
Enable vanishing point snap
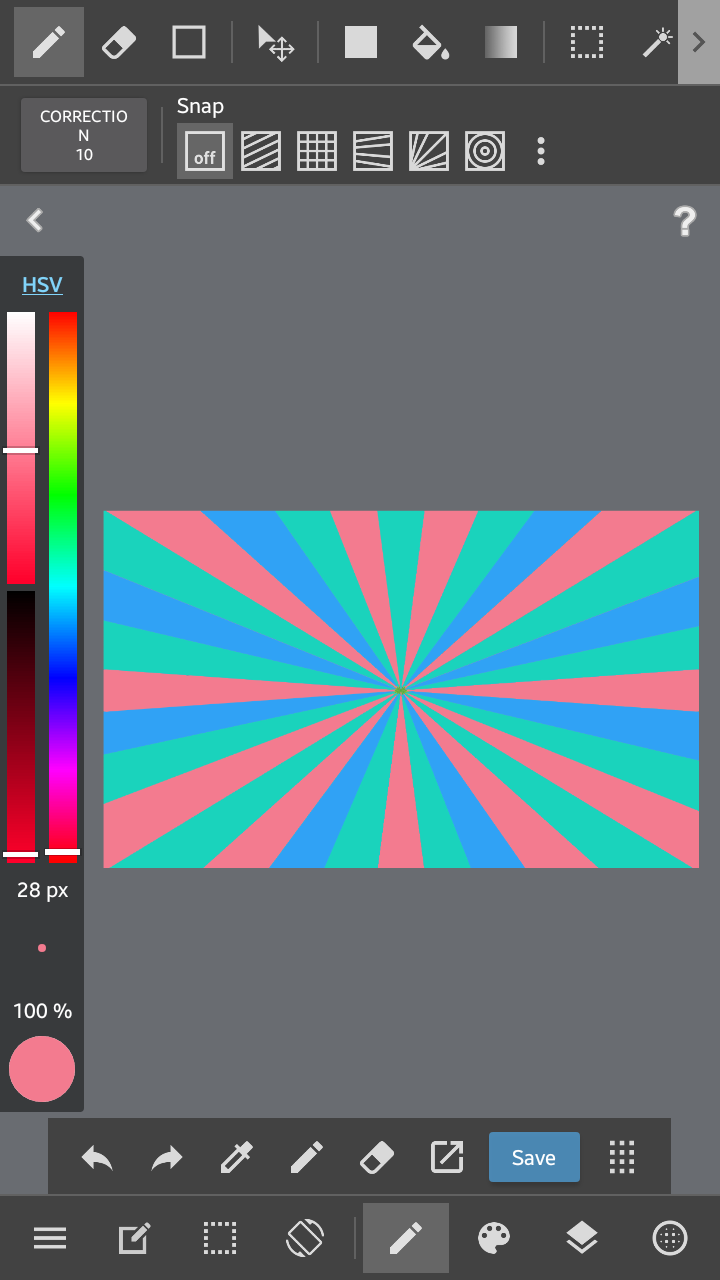pos(373,151)
